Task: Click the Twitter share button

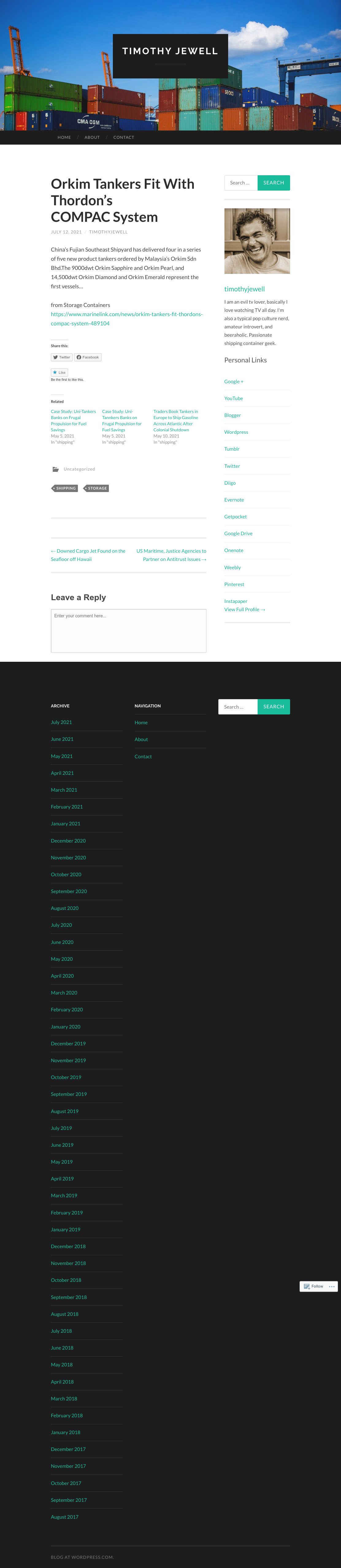Action: (62, 357)
